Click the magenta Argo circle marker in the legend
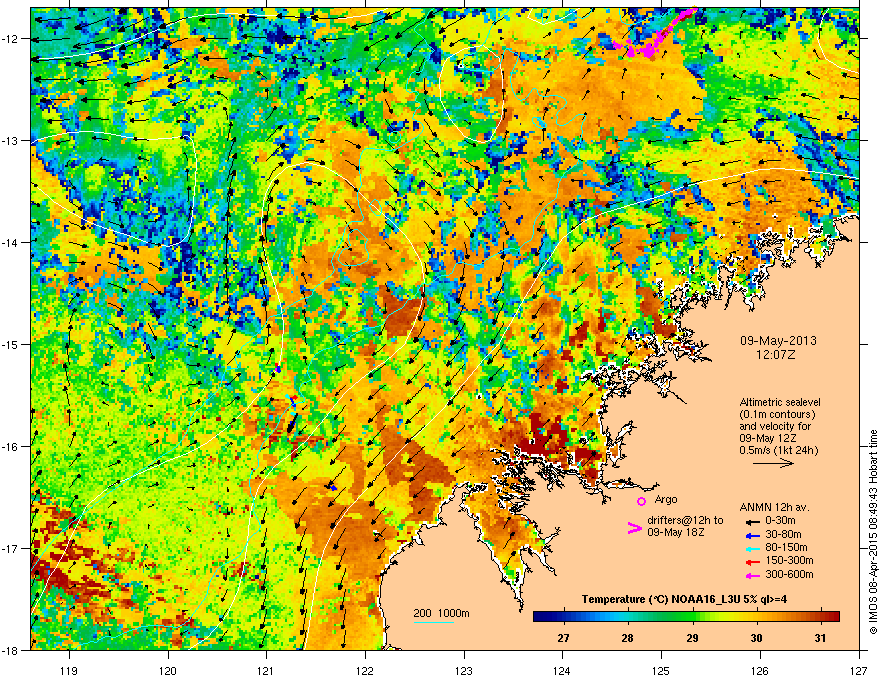880x680 pixels. coord(641,501)
